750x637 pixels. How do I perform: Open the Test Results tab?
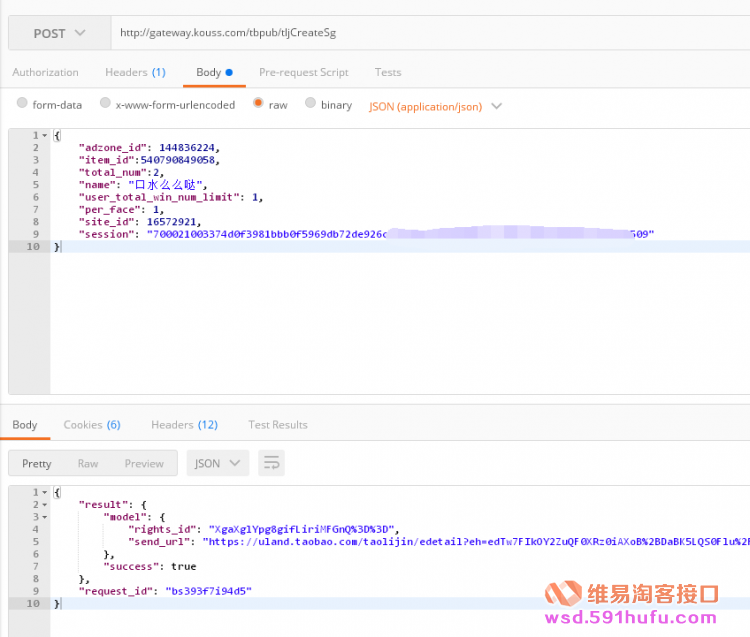(278, 425)
